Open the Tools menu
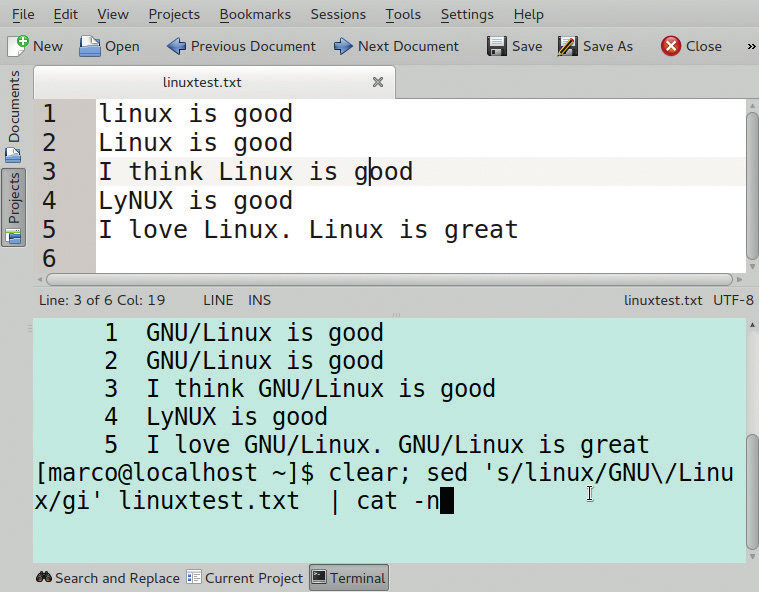 pos(403,15)
